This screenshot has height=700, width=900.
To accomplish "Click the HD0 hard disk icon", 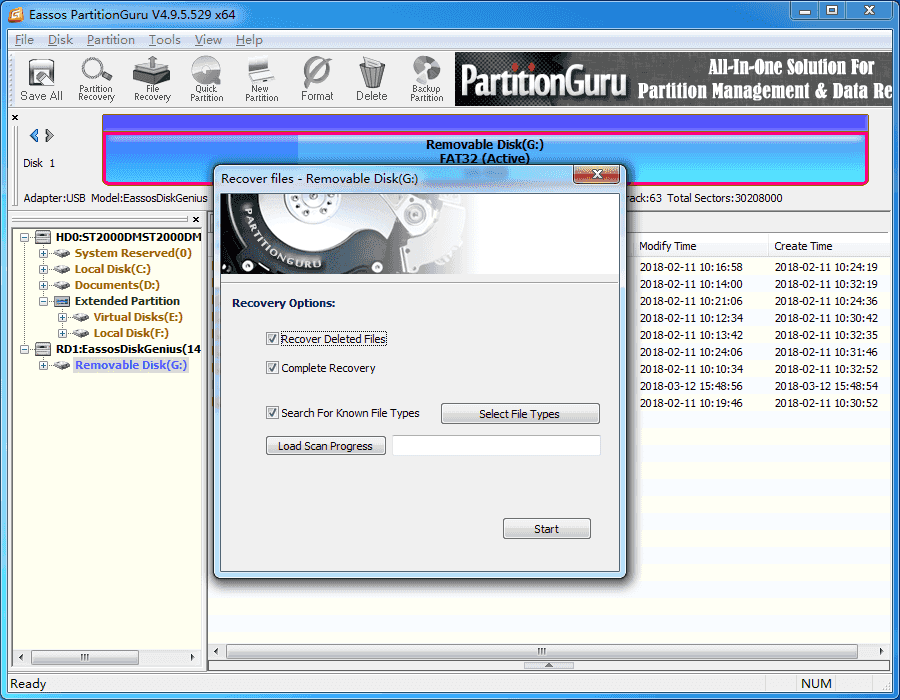I will pyautogui.click(x=43, y=237).
